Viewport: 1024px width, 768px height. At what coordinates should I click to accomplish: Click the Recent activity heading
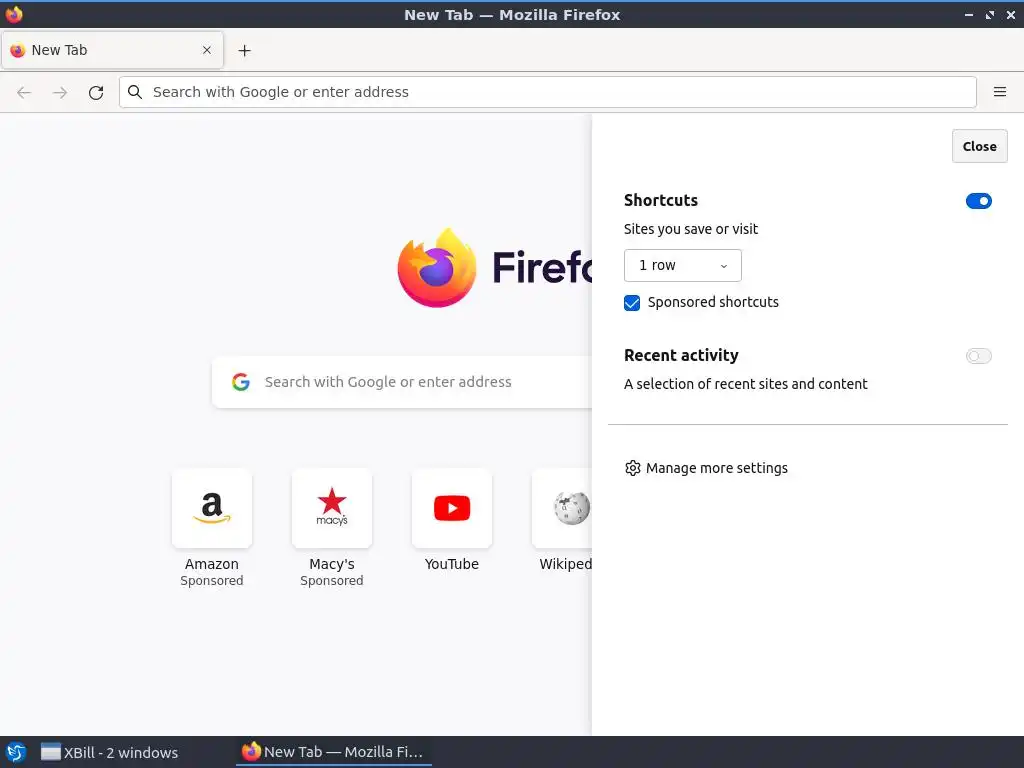[x=681, y=355]
